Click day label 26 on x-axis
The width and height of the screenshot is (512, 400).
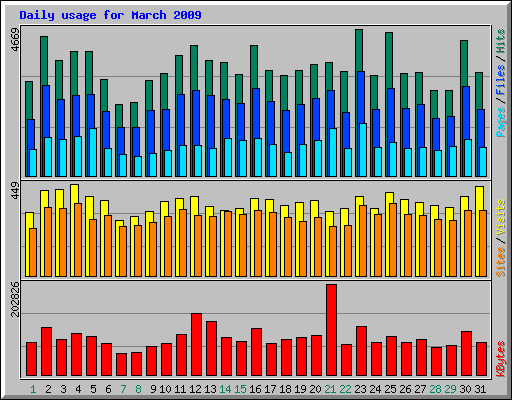click(x=405, y=389)
